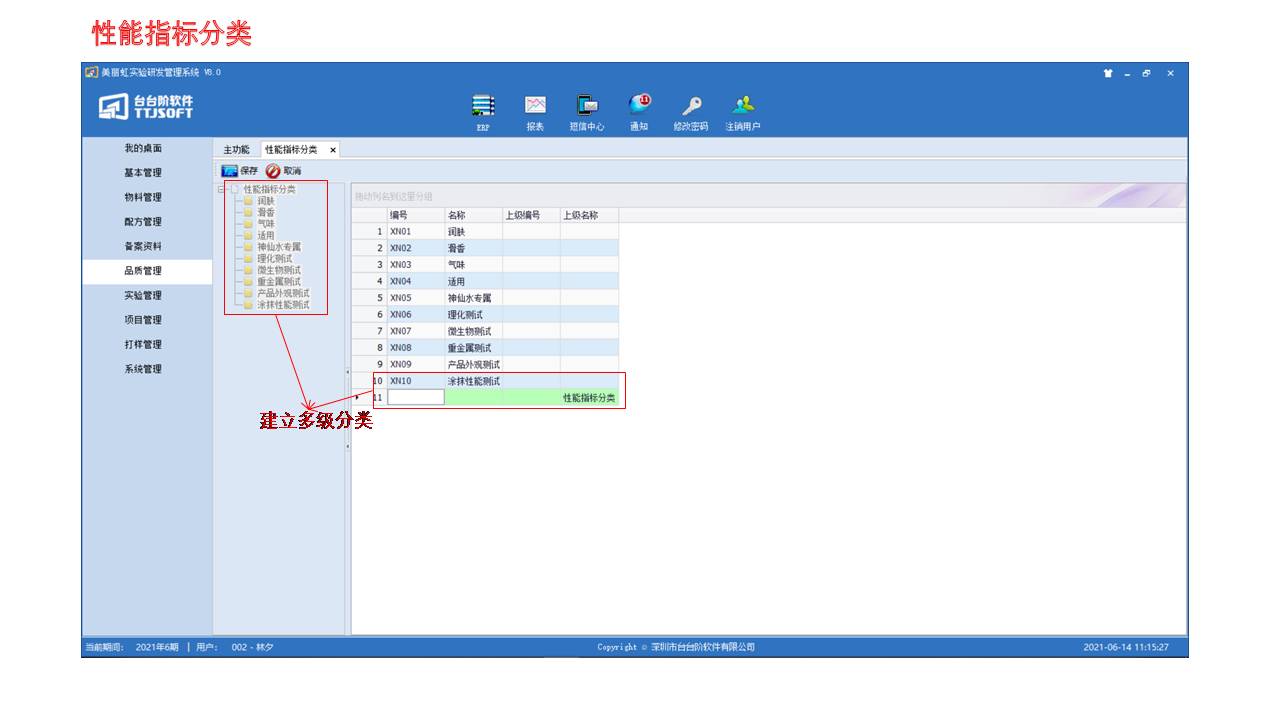Click the date and time in status bar
Image resolution: width=1280 pixels, height=720 pixels.
pos(1126,647)
